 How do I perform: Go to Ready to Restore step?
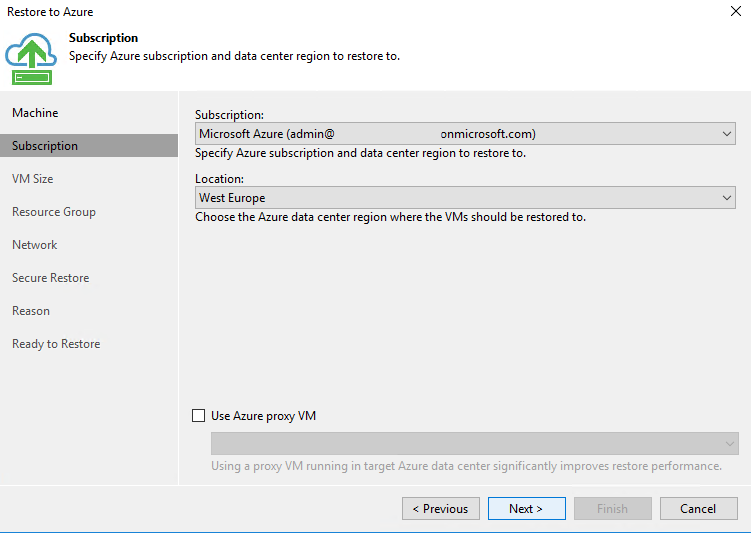tap(56, 344)
